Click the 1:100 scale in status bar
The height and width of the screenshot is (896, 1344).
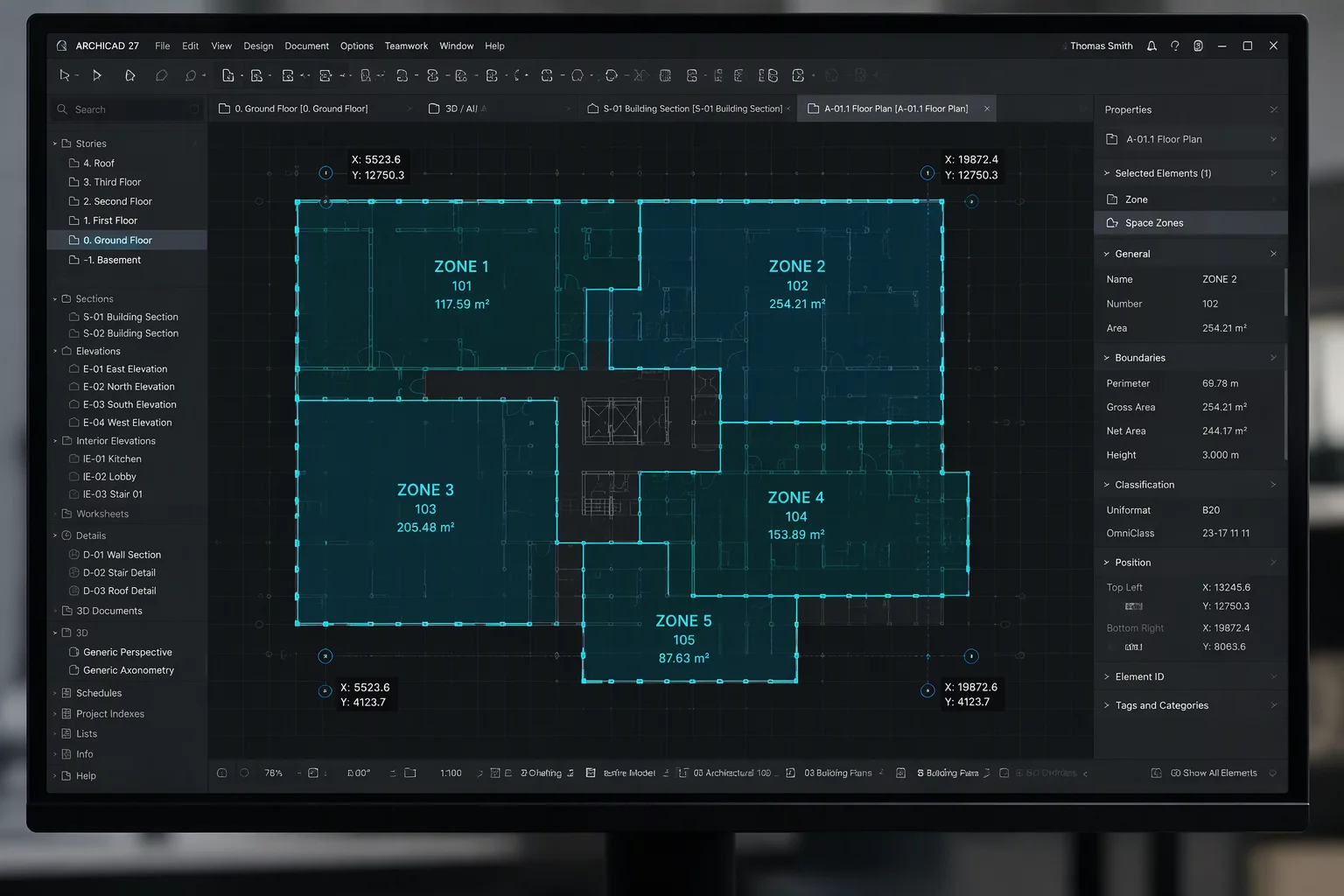pos(451,773)
